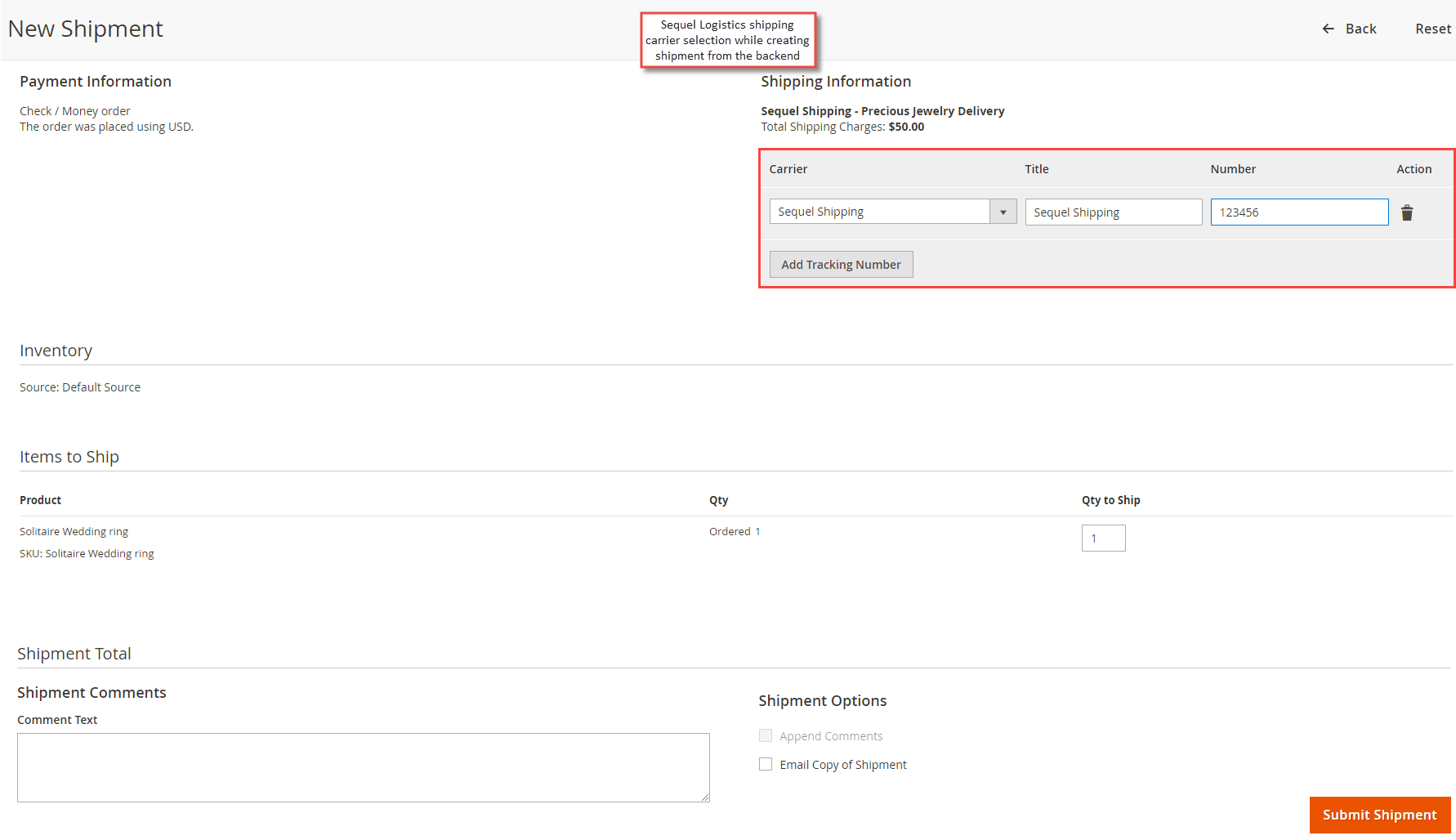This screenshot has width=1456, height=840.
Task: Expand the carrier dropdown arrow button
Action: coord(1003,211)
